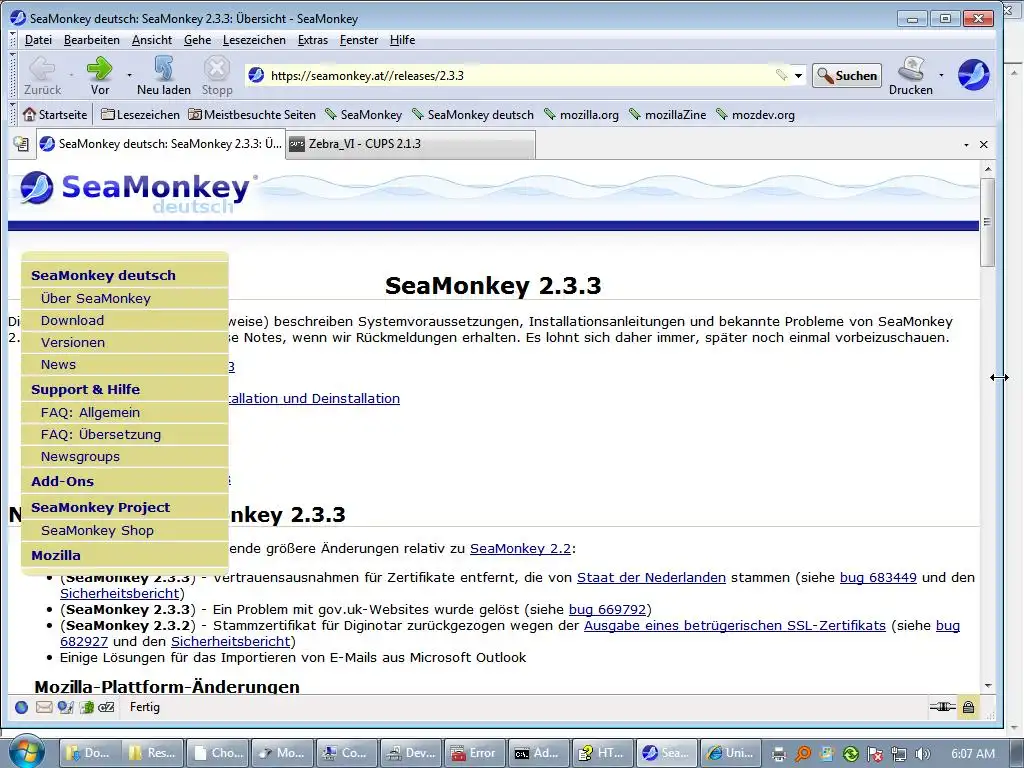Viewport: 1024px width, 768px height.
Task: Close the current tab with X
Action: [x=984, y=145]
